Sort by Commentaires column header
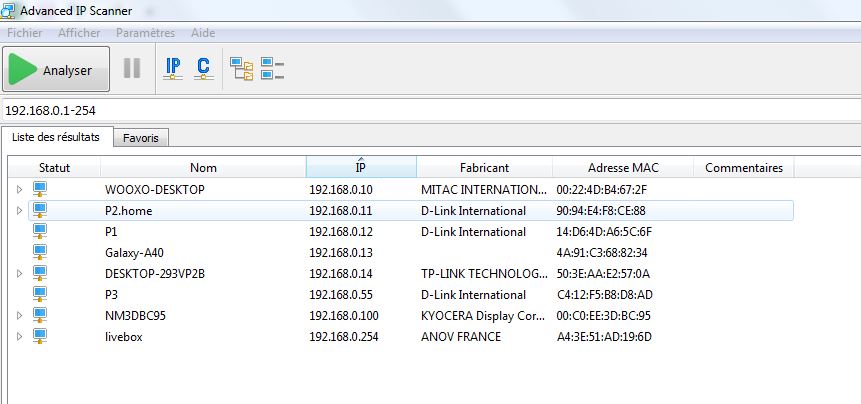The height and width of the screenshot is (404, 861). [744, 167]
